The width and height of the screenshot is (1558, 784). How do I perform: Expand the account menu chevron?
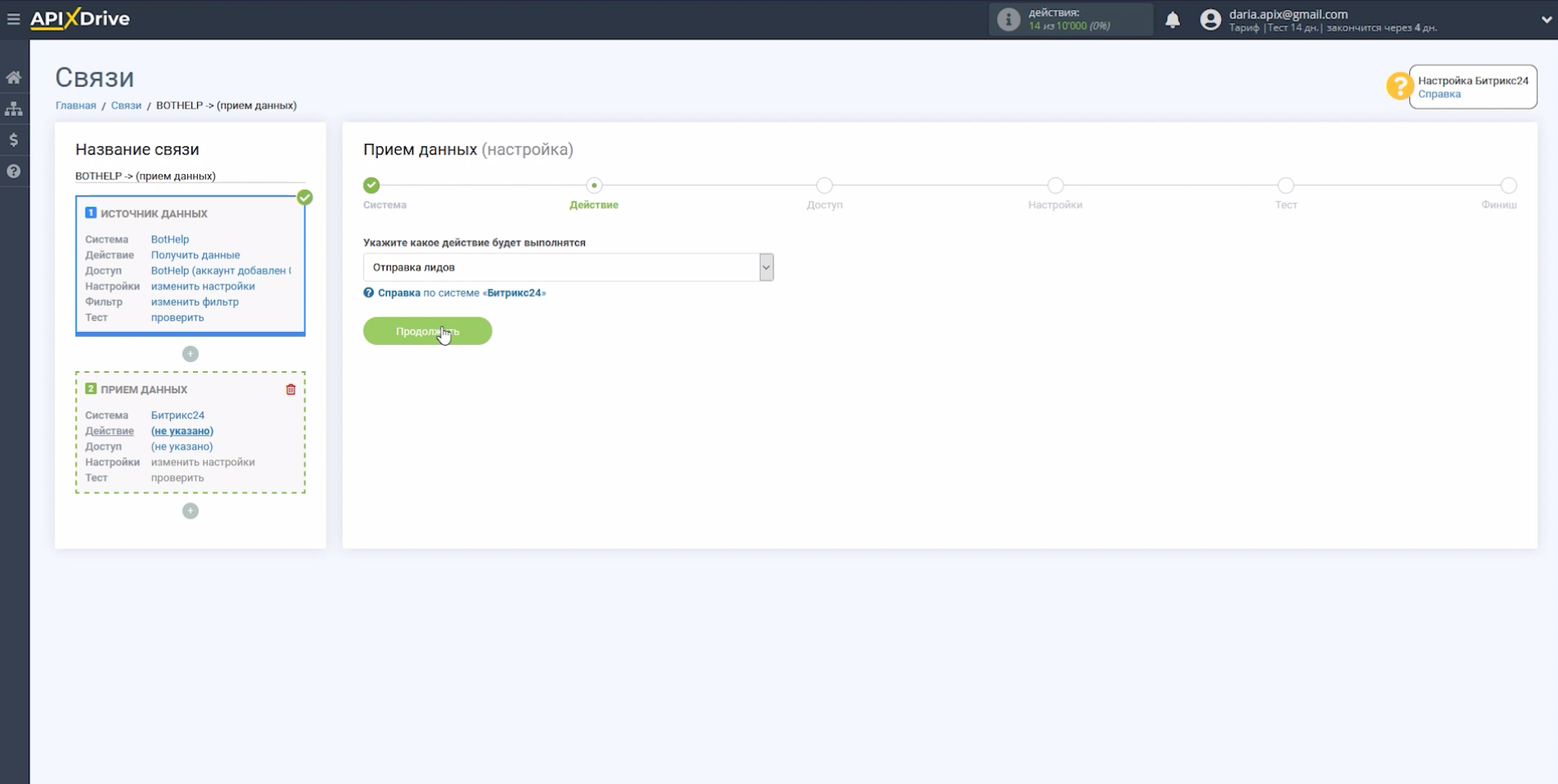point(1546,20)
